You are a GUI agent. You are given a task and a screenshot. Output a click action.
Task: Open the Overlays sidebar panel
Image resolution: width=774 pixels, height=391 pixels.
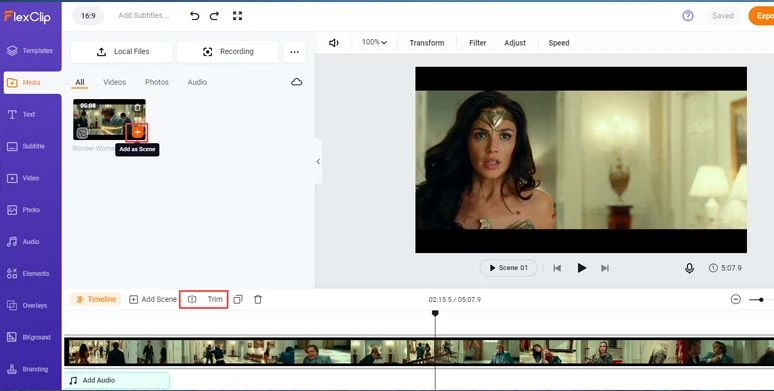[27, 305]
